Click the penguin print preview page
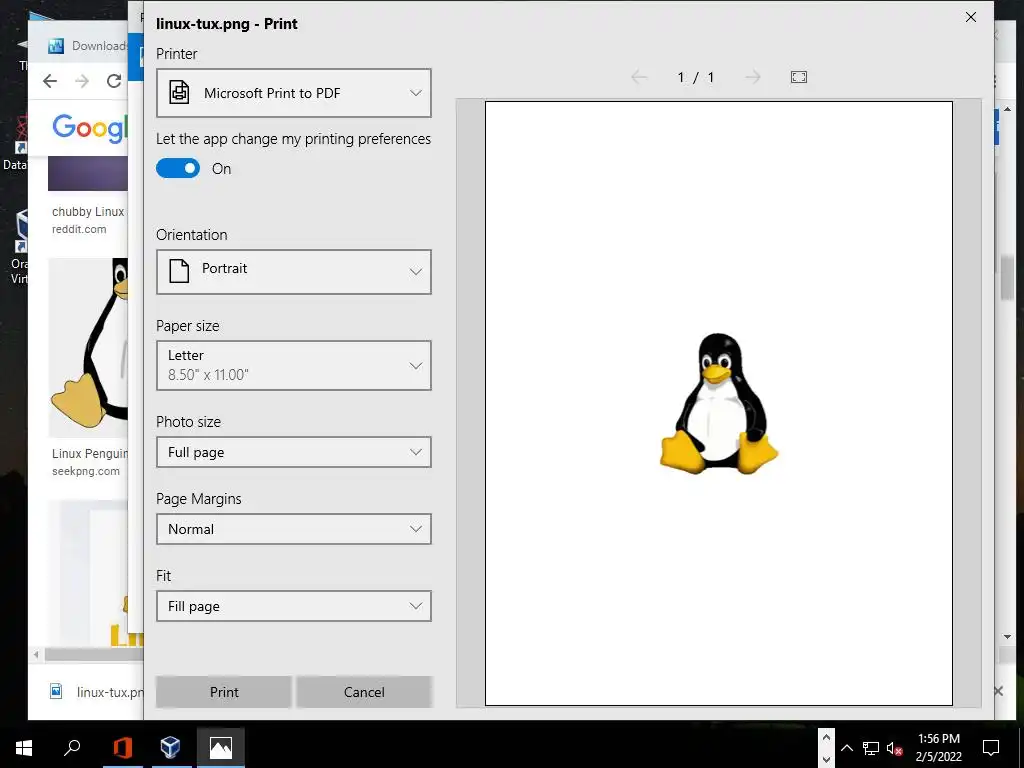Image resolution: width=1024 pixels, height=768 pixels. pyautogui.click(x=718, y=403)
